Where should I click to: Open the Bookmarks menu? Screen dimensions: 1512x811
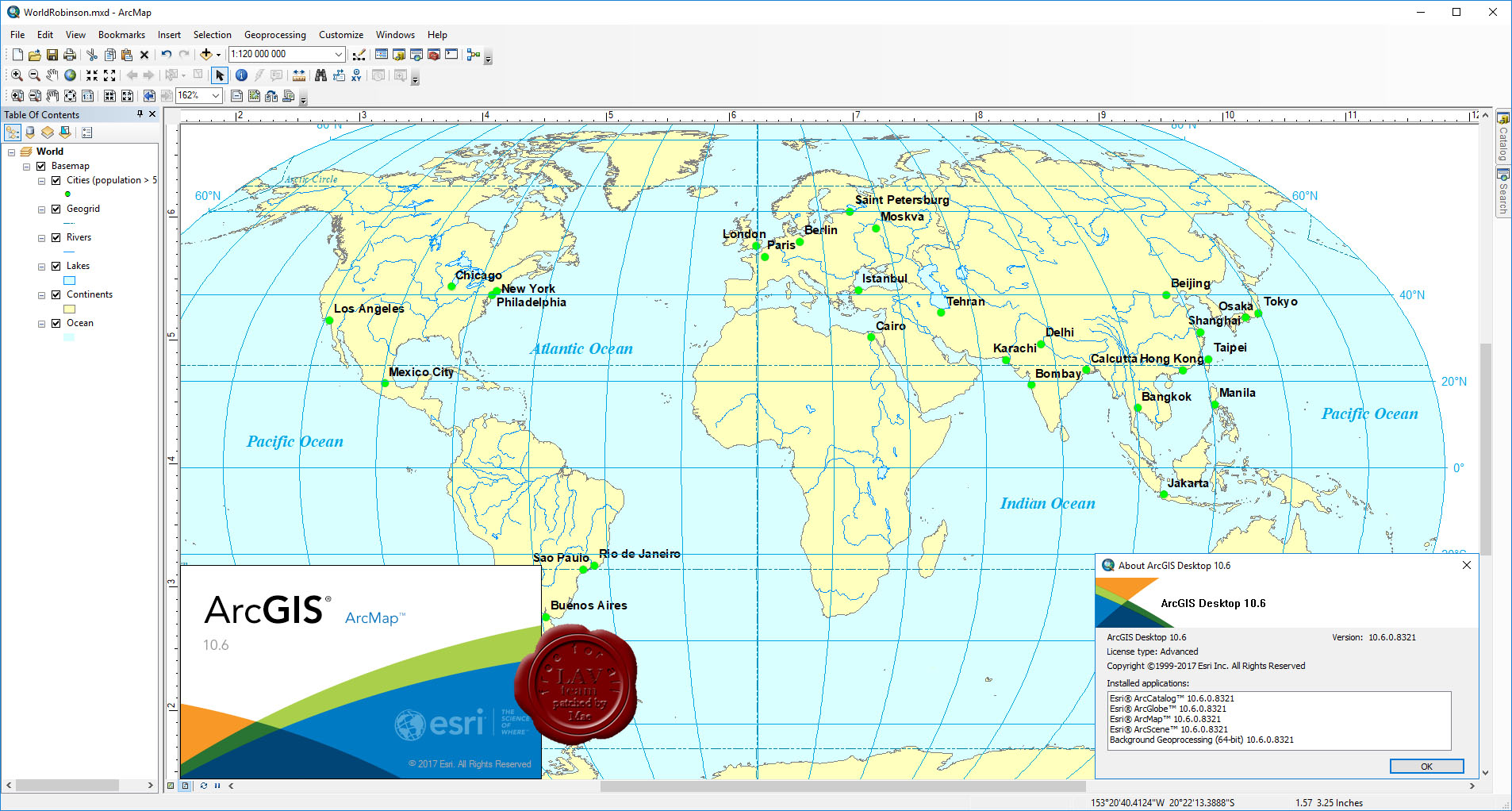click(121, 35)
